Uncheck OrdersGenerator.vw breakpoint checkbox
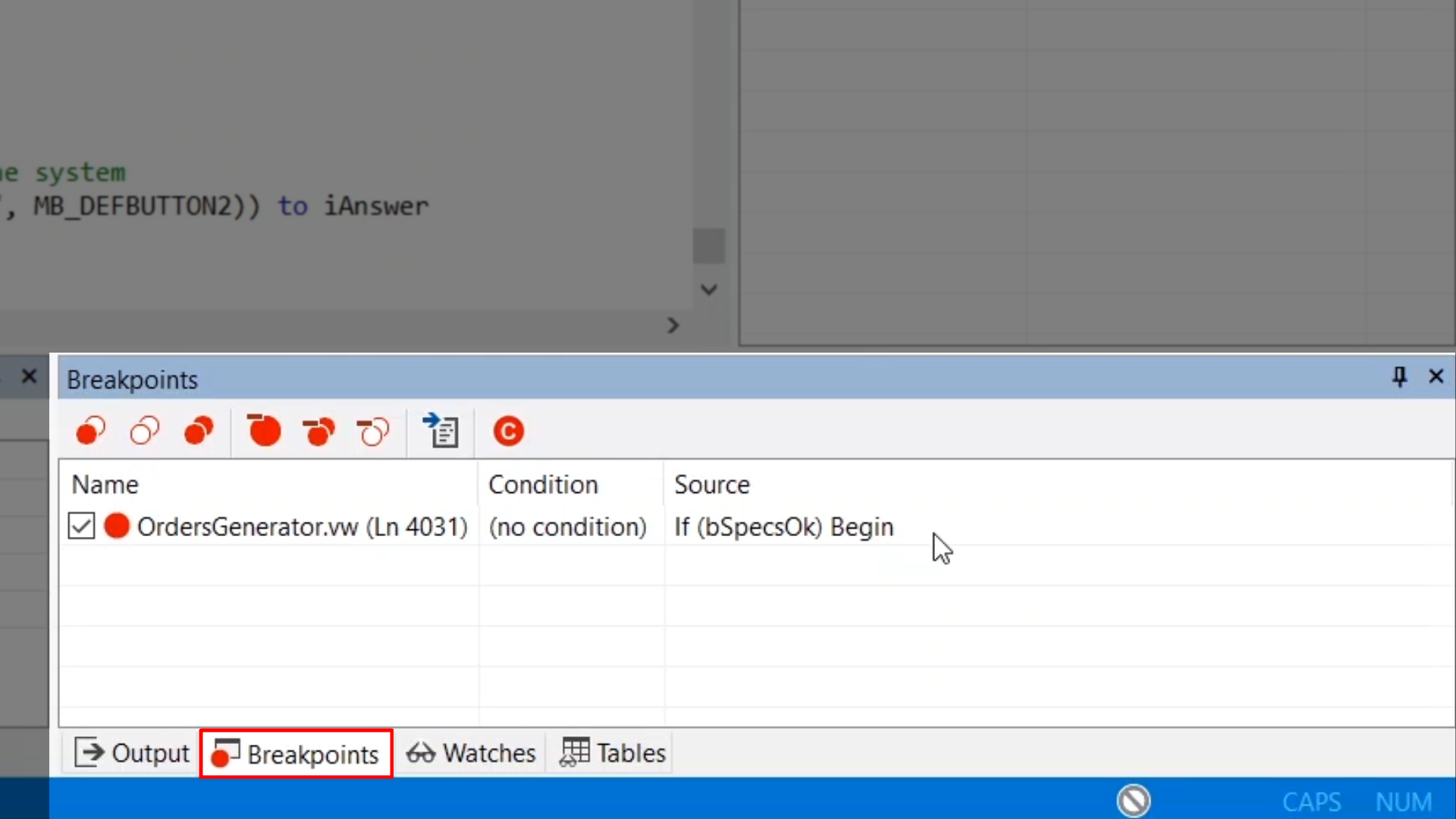The image size is (1456, 819). click(x=81, y=526)
